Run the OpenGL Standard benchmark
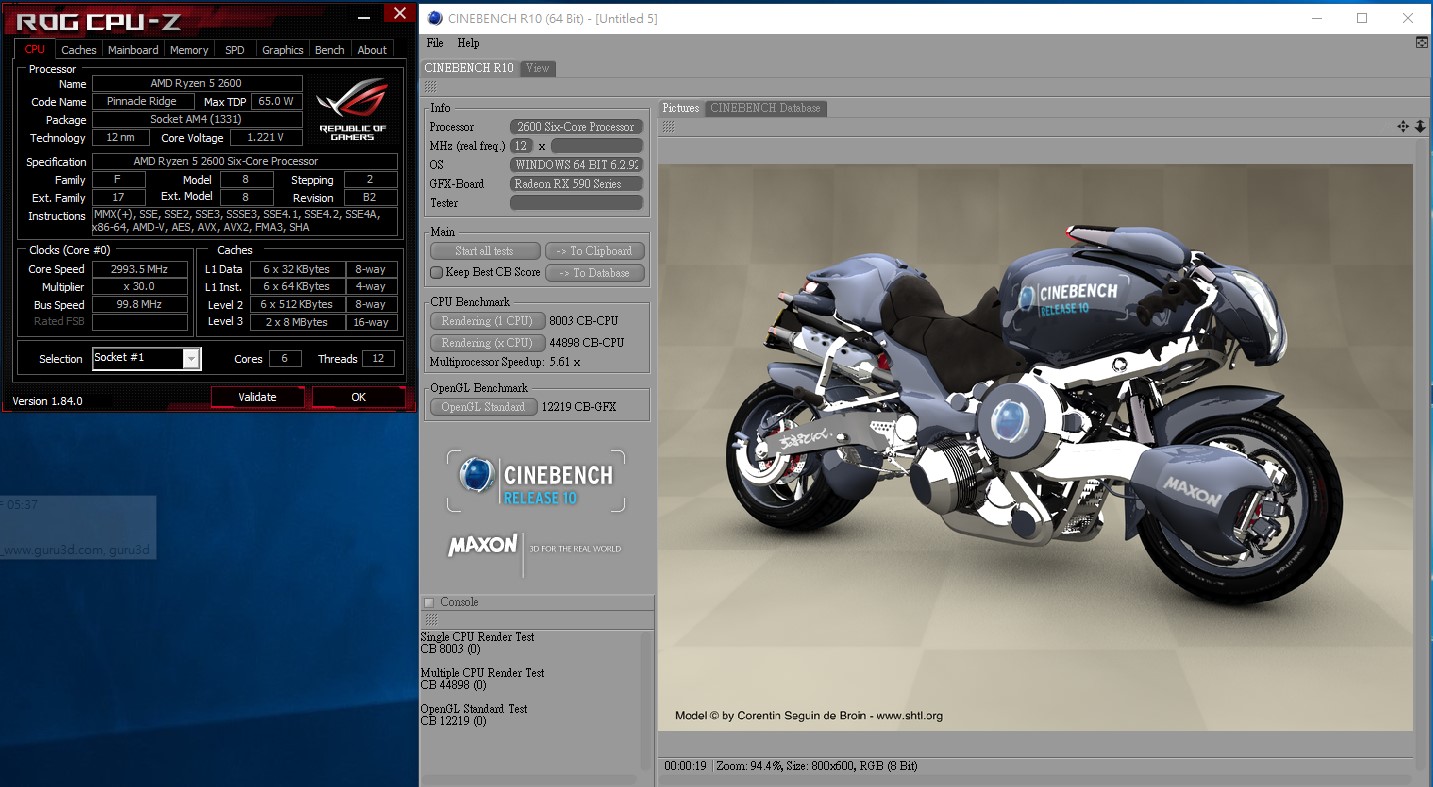1433x787 pixels. tap(483, 407)
